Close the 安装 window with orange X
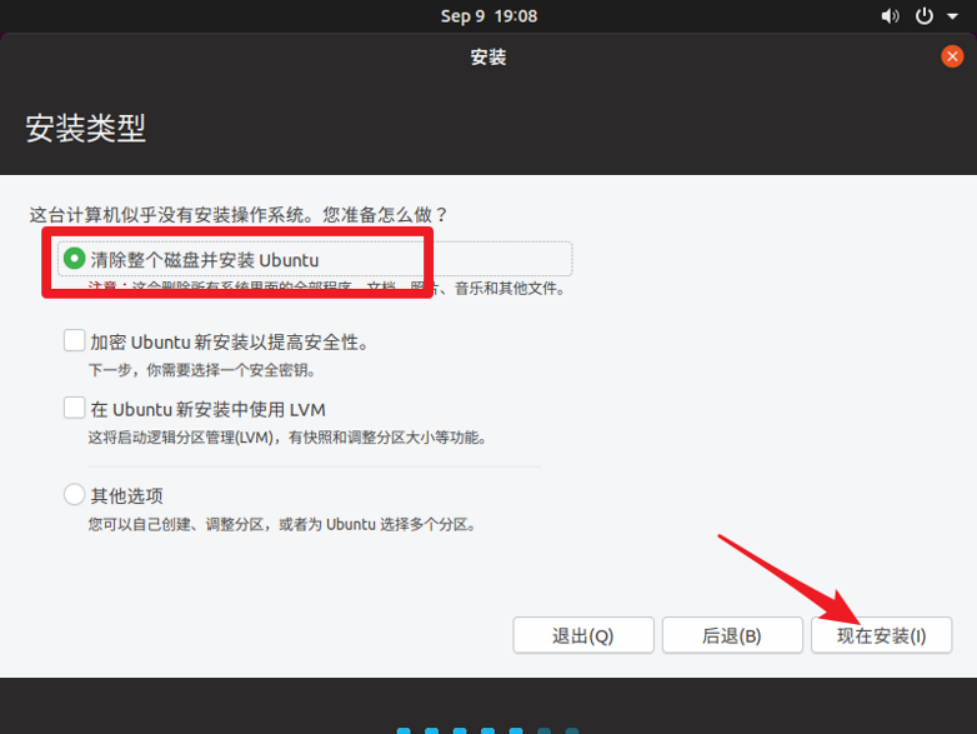Screen dimensions: 977x734 pyautogui.click(x=952, y=57)
